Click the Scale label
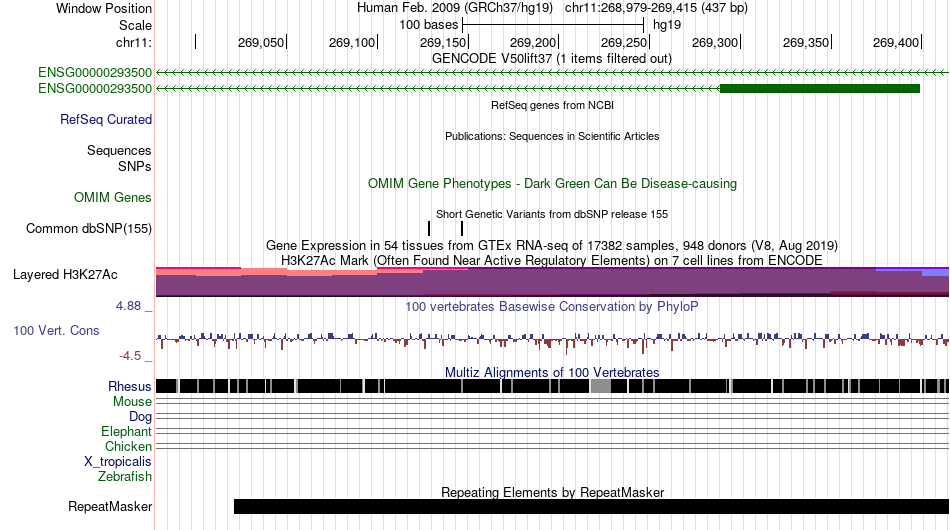The image size is (950, 530). (135, 25)
